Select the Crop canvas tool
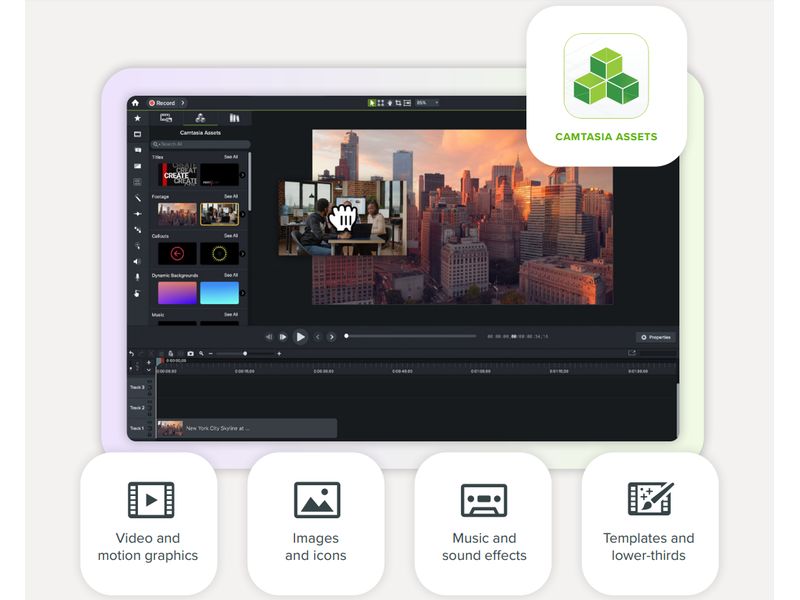Screen dimensions: 800x600 398,103
